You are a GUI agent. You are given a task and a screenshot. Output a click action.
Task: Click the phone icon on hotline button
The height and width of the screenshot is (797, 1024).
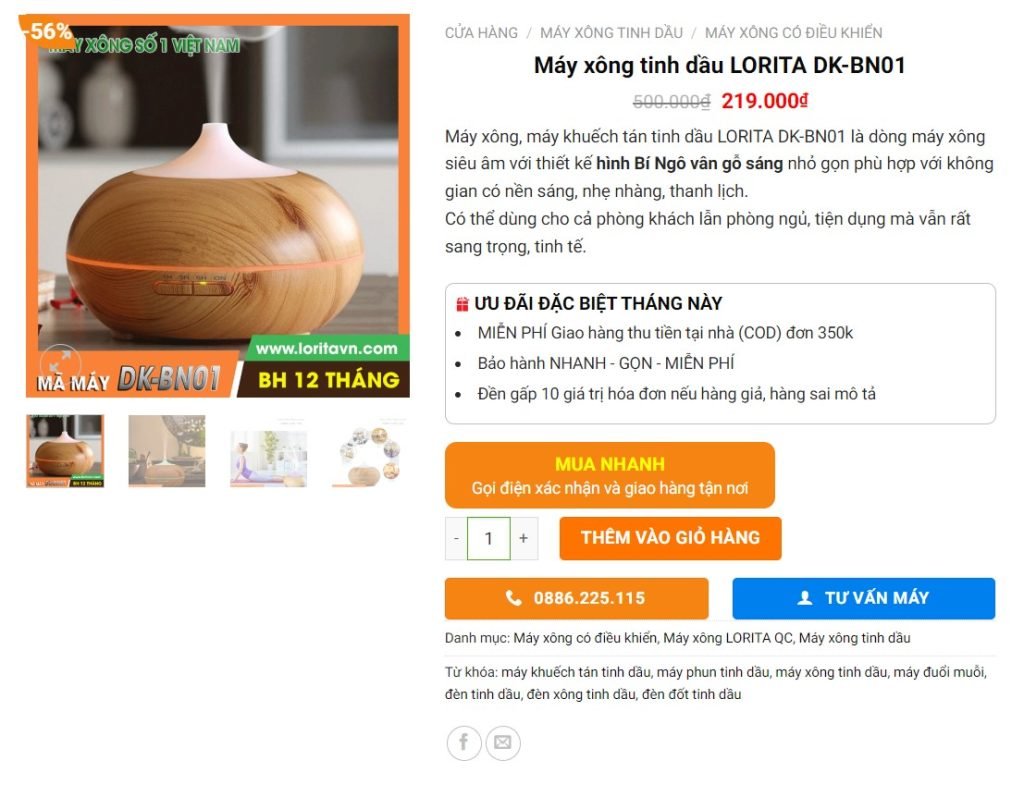tap(514, 598)
